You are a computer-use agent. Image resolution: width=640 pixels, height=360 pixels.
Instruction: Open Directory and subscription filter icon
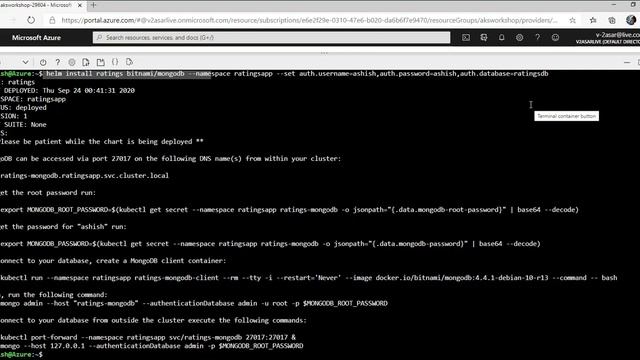484,38
